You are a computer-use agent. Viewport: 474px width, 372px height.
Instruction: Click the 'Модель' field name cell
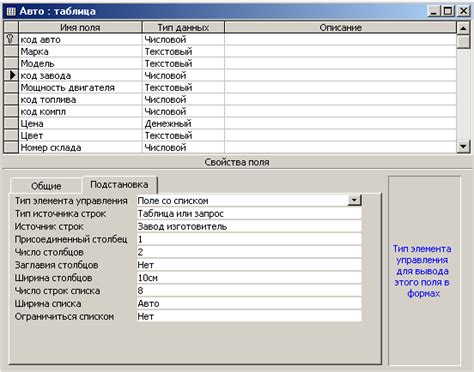[80, 63]
